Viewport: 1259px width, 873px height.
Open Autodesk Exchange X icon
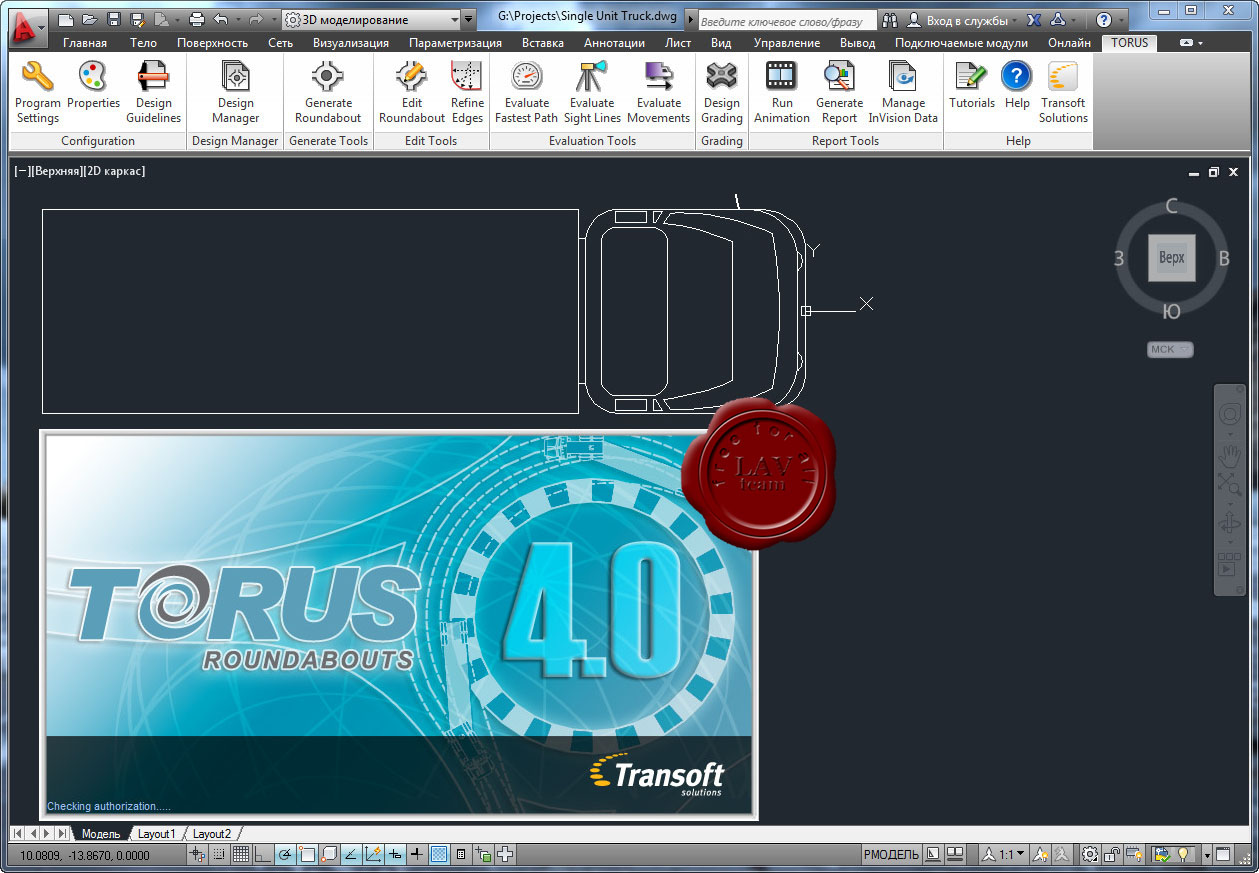[1034, 20]
